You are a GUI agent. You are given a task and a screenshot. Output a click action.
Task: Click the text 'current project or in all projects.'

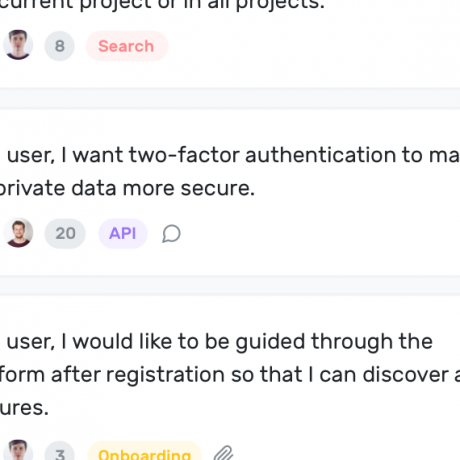point(162,5)
